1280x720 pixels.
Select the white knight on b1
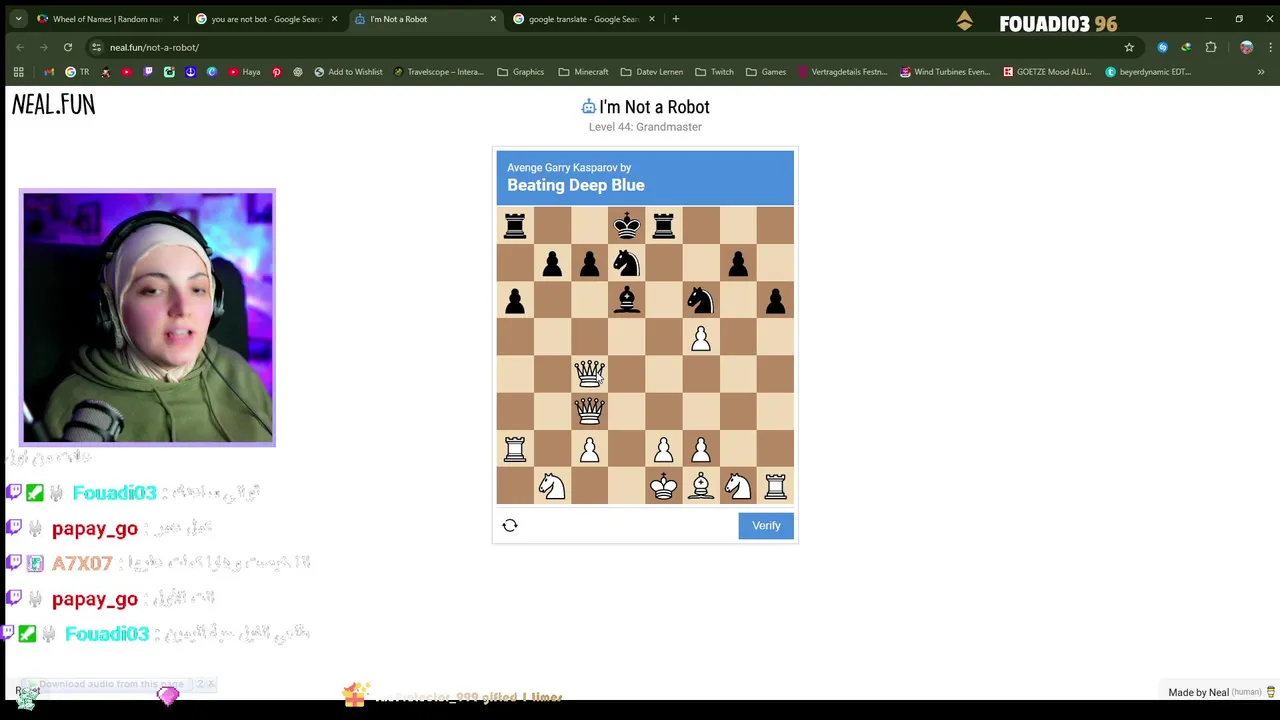(x=552, y=486)
